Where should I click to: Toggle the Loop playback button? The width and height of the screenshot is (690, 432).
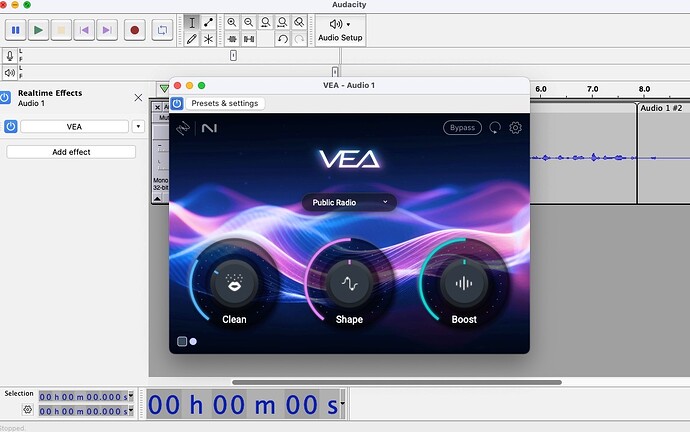click(162, 30)
